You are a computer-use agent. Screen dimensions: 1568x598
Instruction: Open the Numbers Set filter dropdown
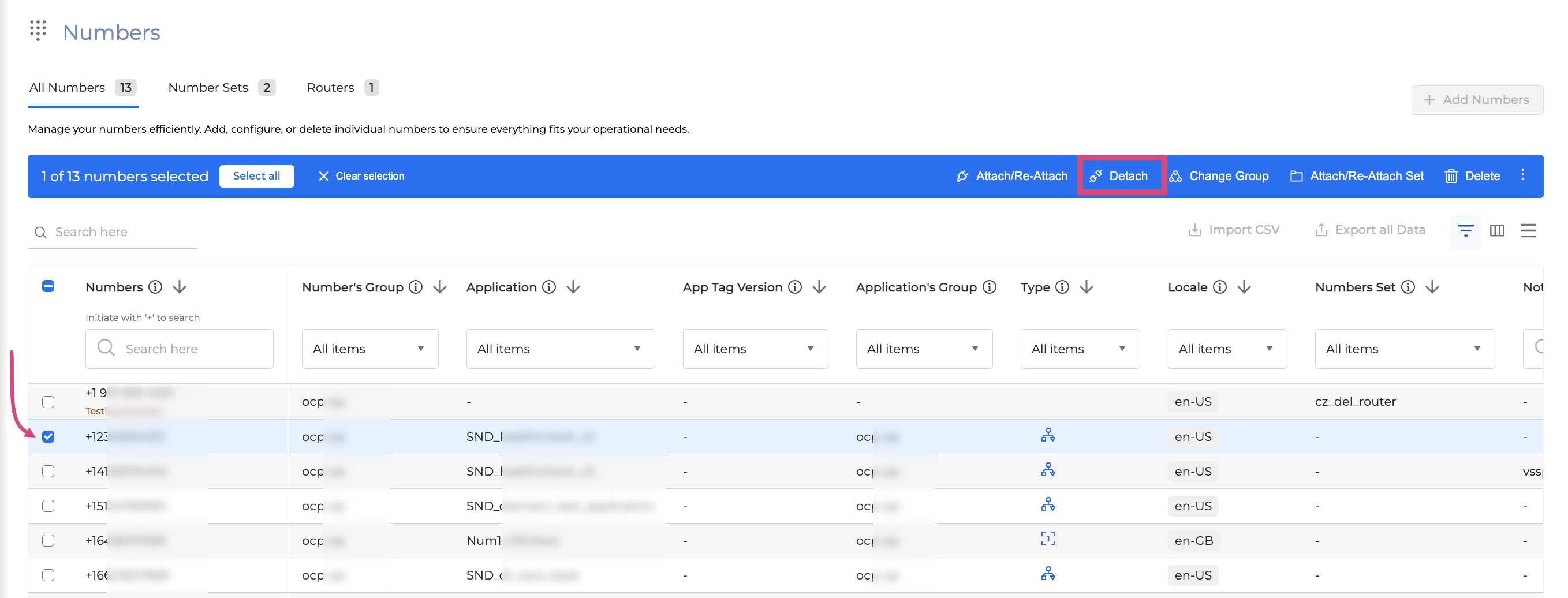coord(1403,349)
